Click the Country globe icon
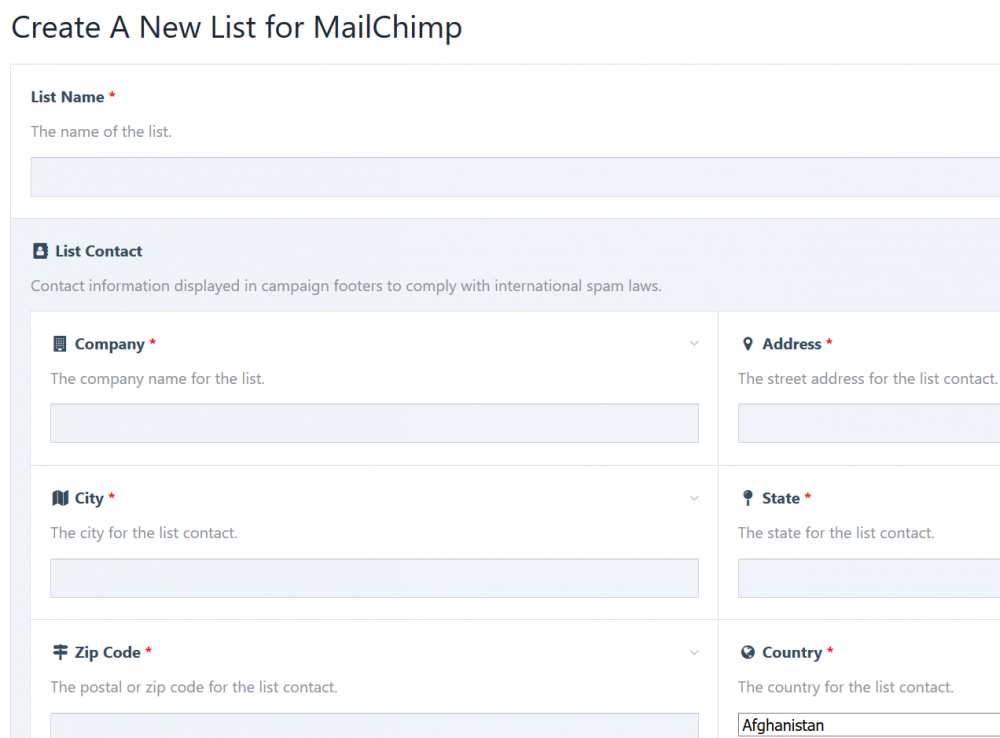The height and width of the screenshot is (738, 1000). [x=747, y=652]
